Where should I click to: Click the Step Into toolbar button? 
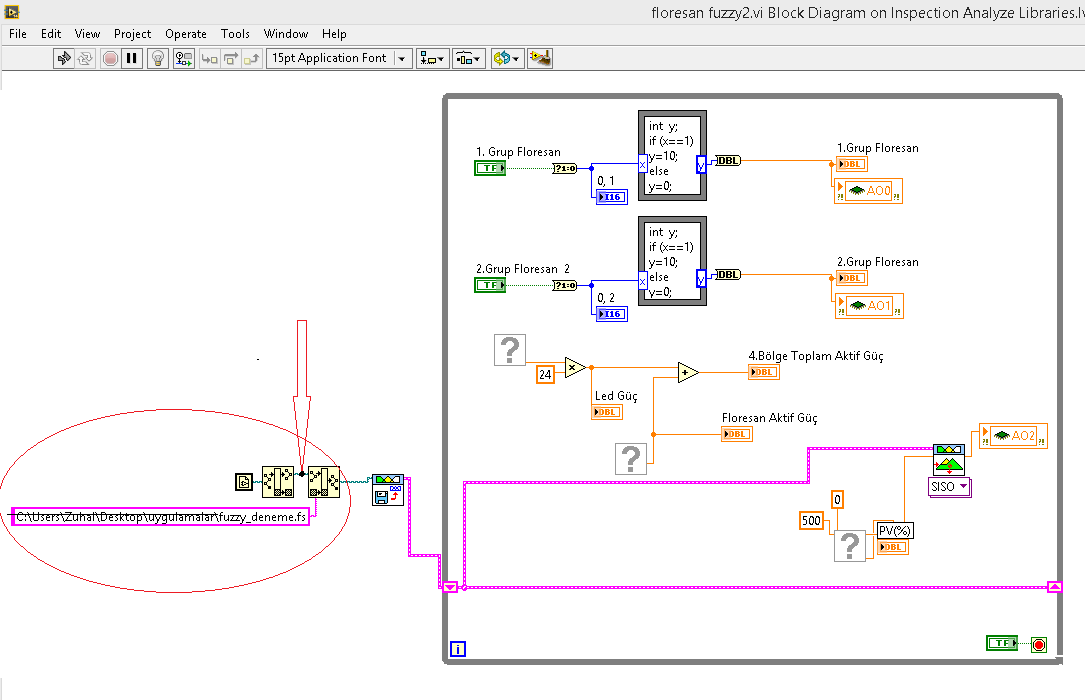(209, 58)
